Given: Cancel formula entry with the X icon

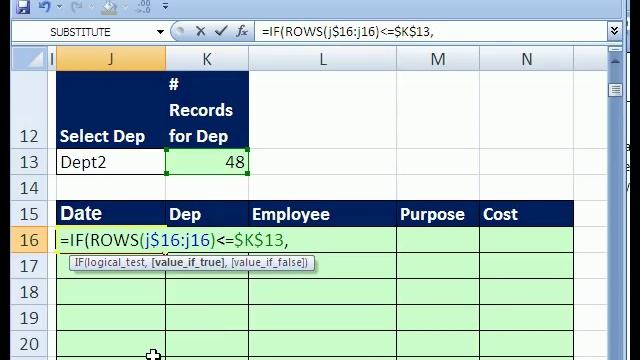Looking at the screenshot, I should coord(200,31).
